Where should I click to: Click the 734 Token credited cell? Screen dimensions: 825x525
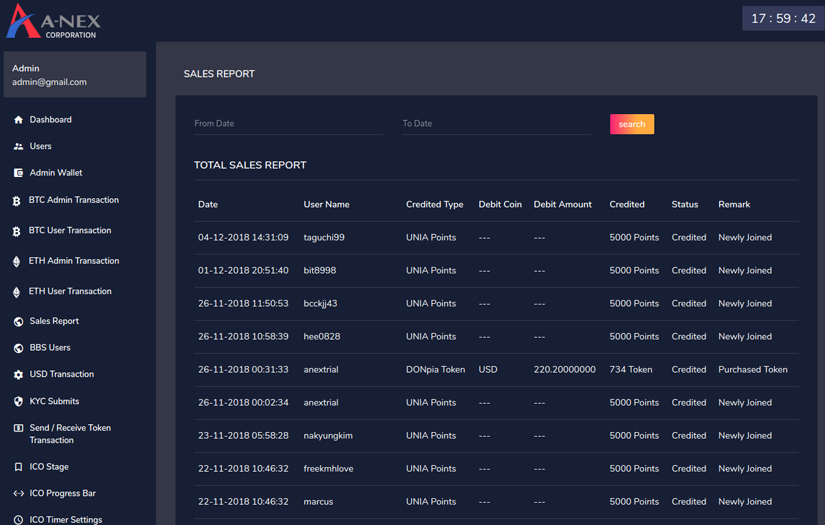click(630, 370)
